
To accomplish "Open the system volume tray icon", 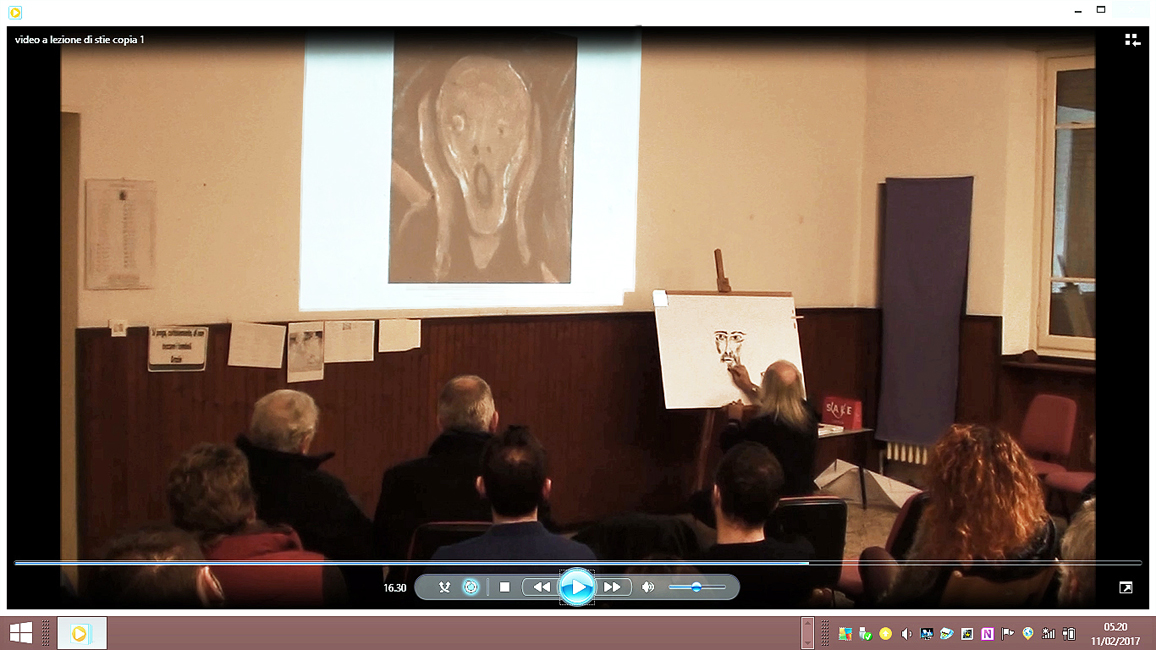I will (x=906, y=634).
